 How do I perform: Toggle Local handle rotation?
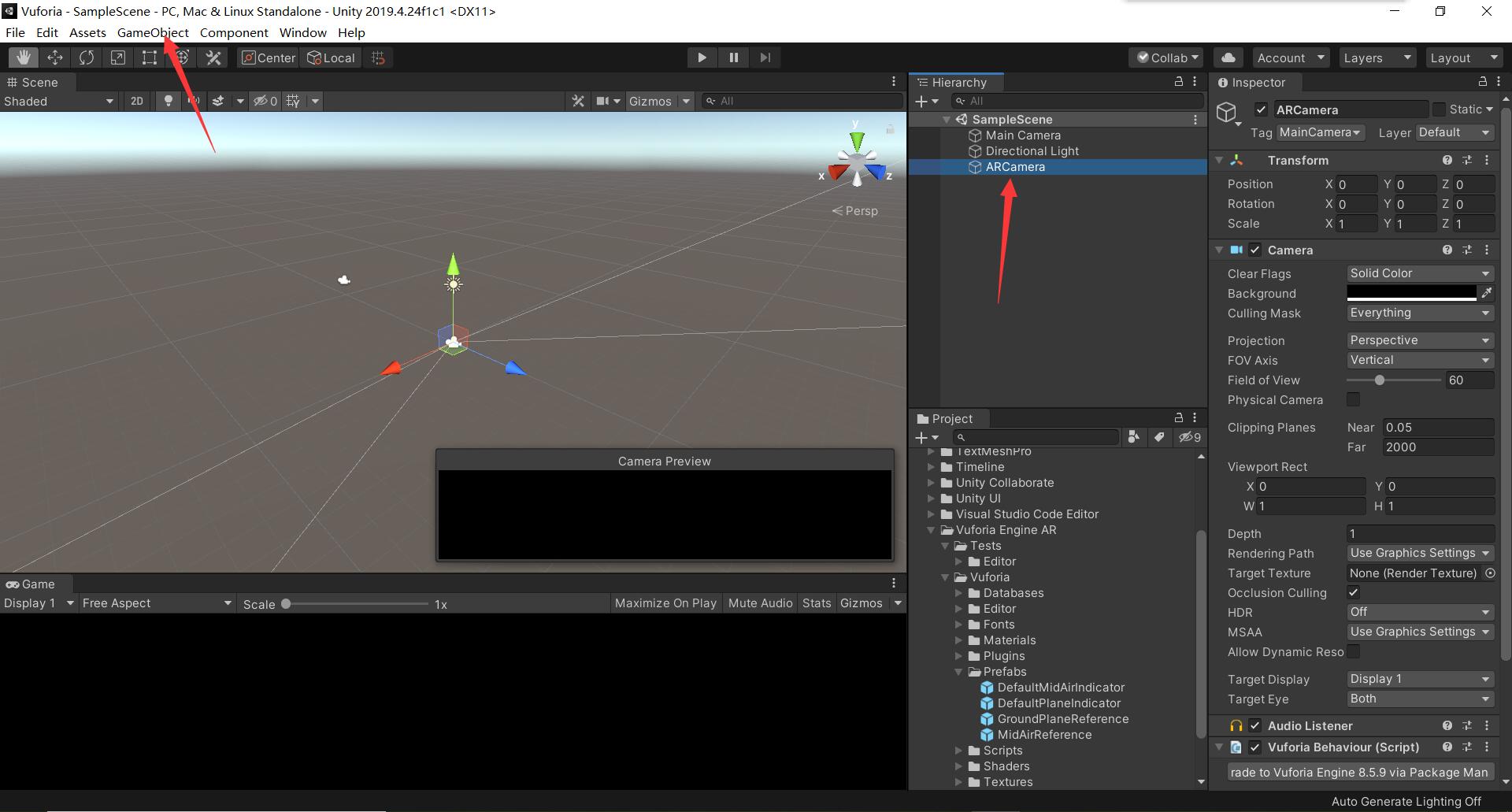(x=332, y=57)
